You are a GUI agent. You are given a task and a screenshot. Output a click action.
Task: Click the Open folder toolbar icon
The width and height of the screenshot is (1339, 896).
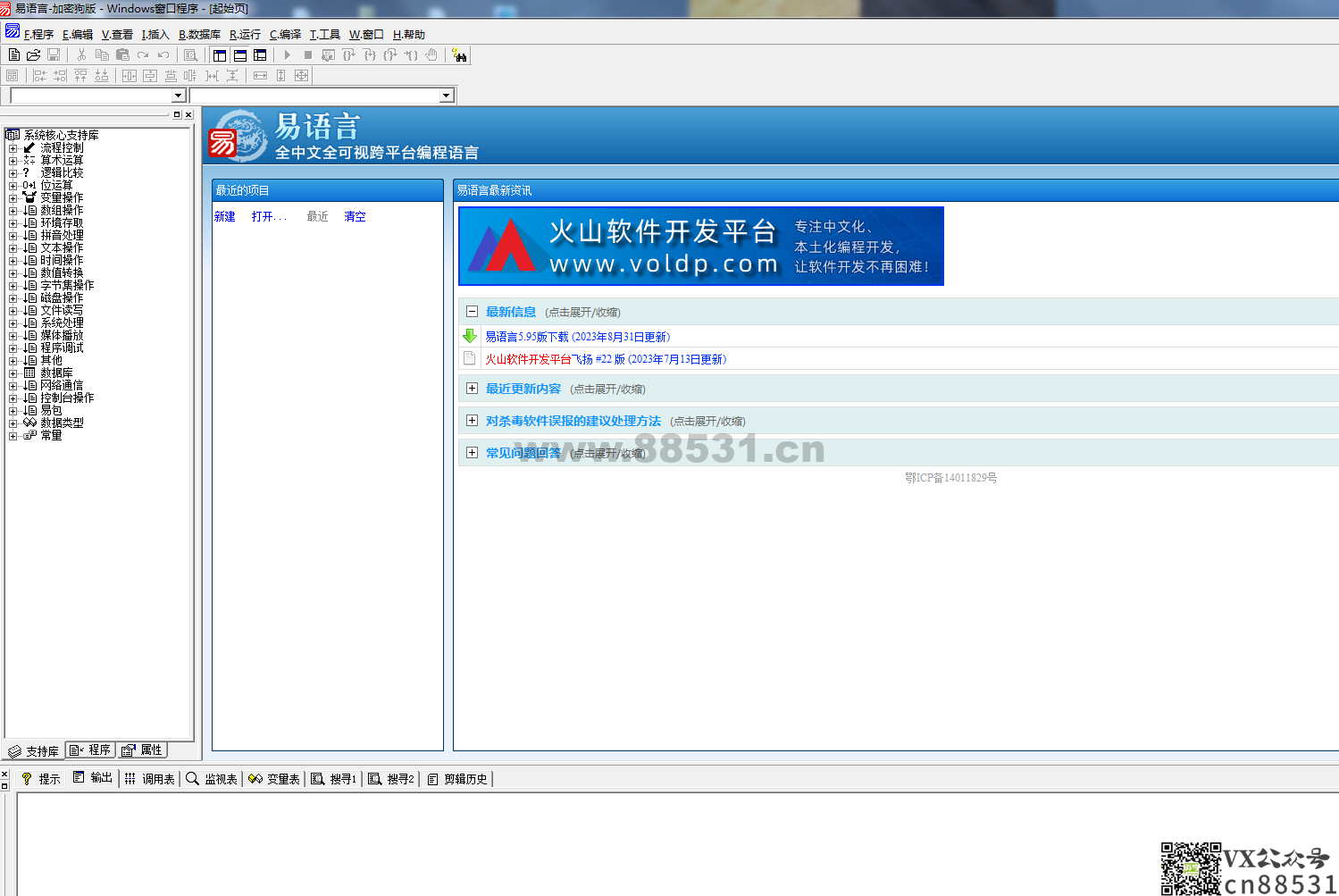coord(34,55)
